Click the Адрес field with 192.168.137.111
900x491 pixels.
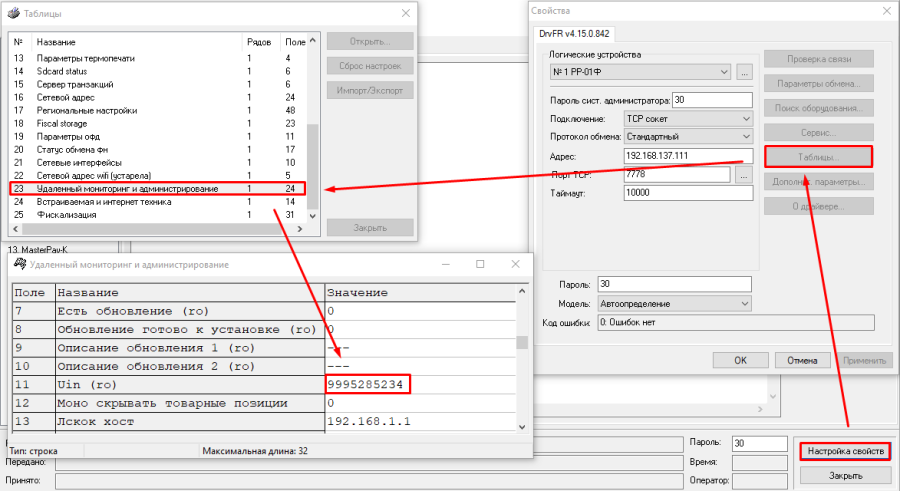tap(686, 155)
